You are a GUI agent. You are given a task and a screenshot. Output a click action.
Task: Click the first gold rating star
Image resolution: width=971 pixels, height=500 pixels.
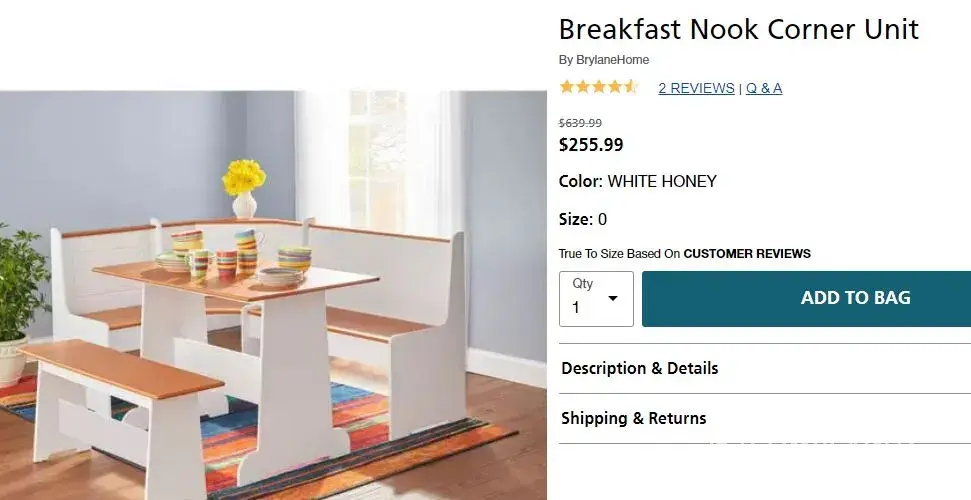click(x=567, y=87)
